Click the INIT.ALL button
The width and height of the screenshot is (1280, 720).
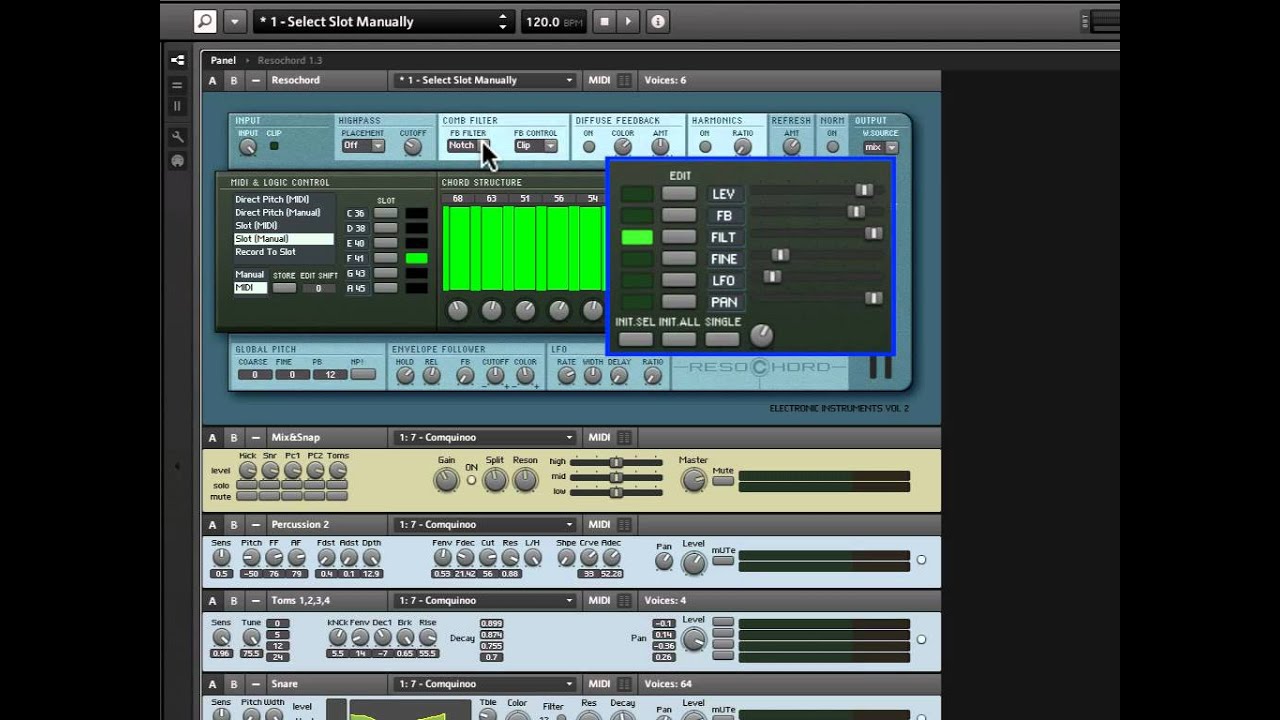click(x=679, y=339)
